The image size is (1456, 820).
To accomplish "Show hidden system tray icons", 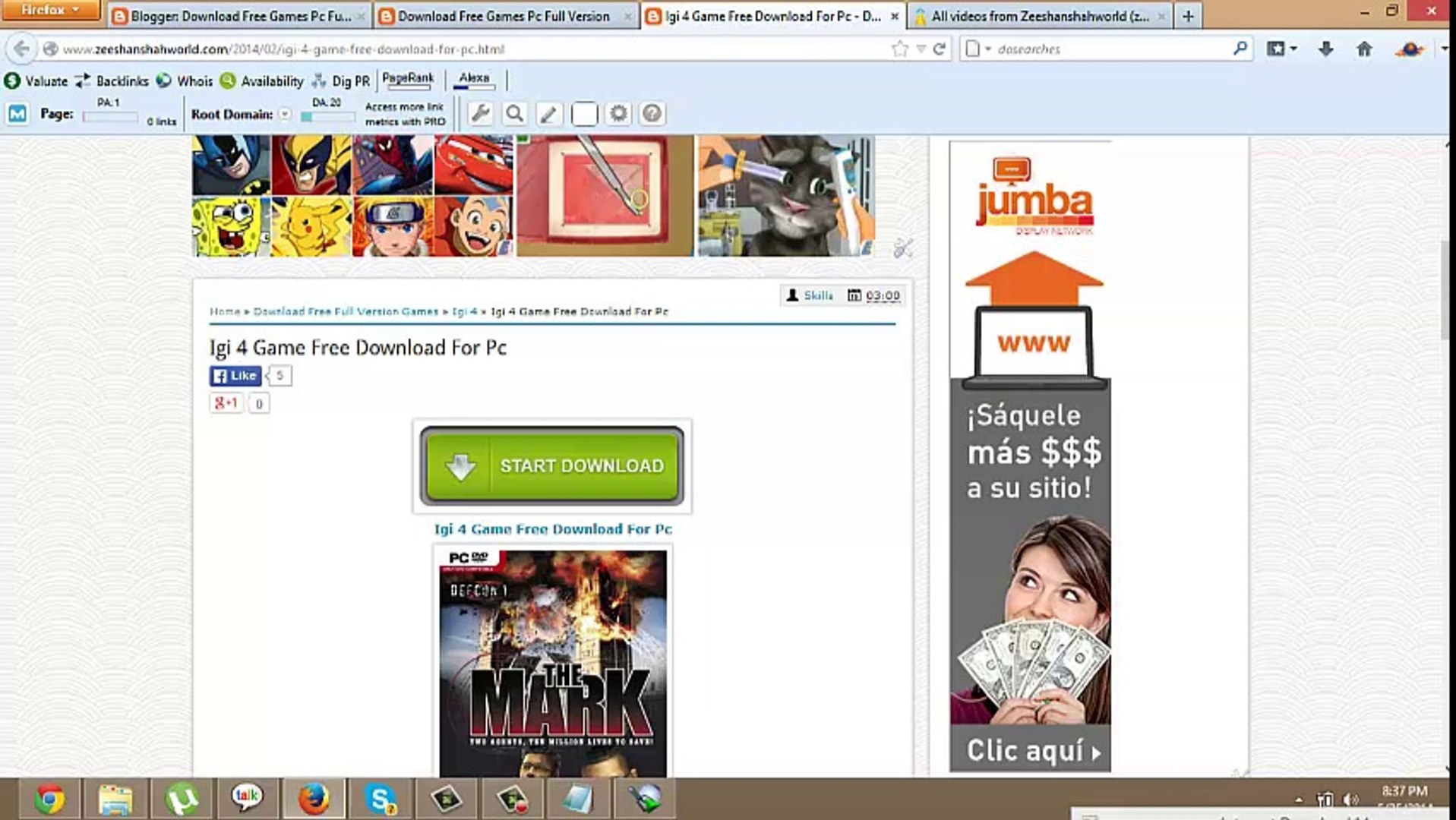I will point(1298,799).
